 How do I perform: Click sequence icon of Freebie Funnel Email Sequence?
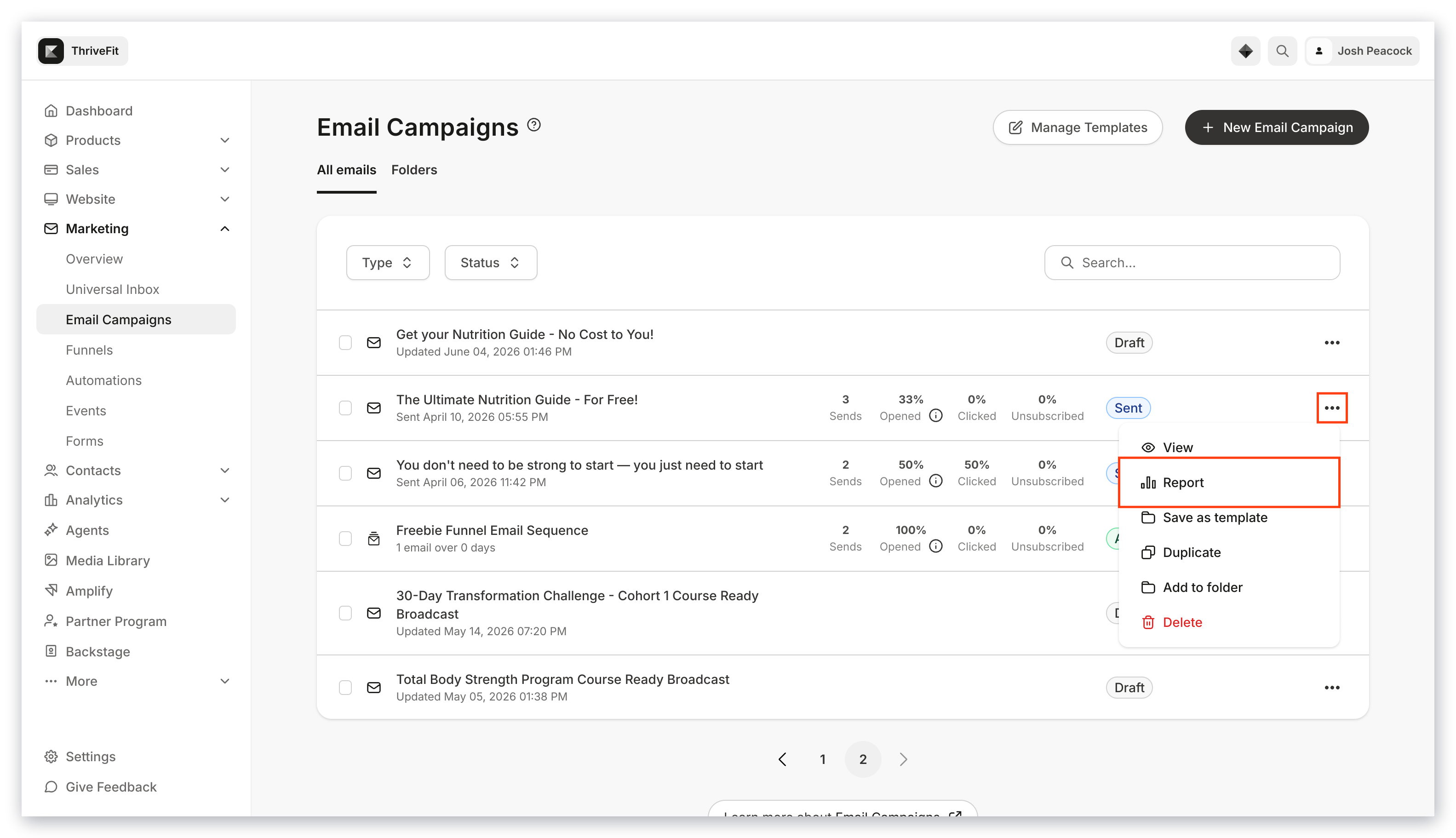tap(373, 539)
